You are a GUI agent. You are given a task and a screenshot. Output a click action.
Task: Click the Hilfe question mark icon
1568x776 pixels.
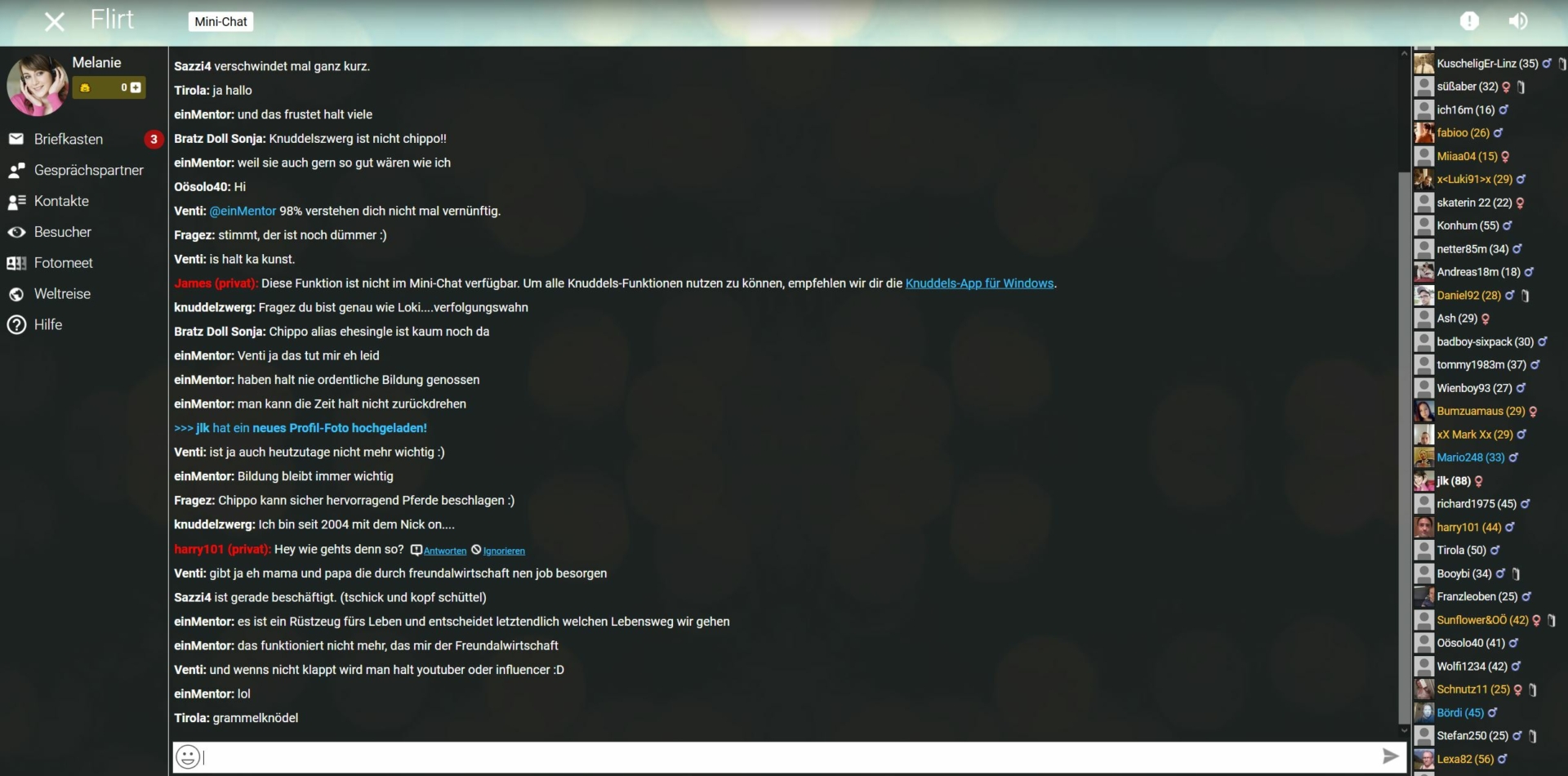point(16,325)
